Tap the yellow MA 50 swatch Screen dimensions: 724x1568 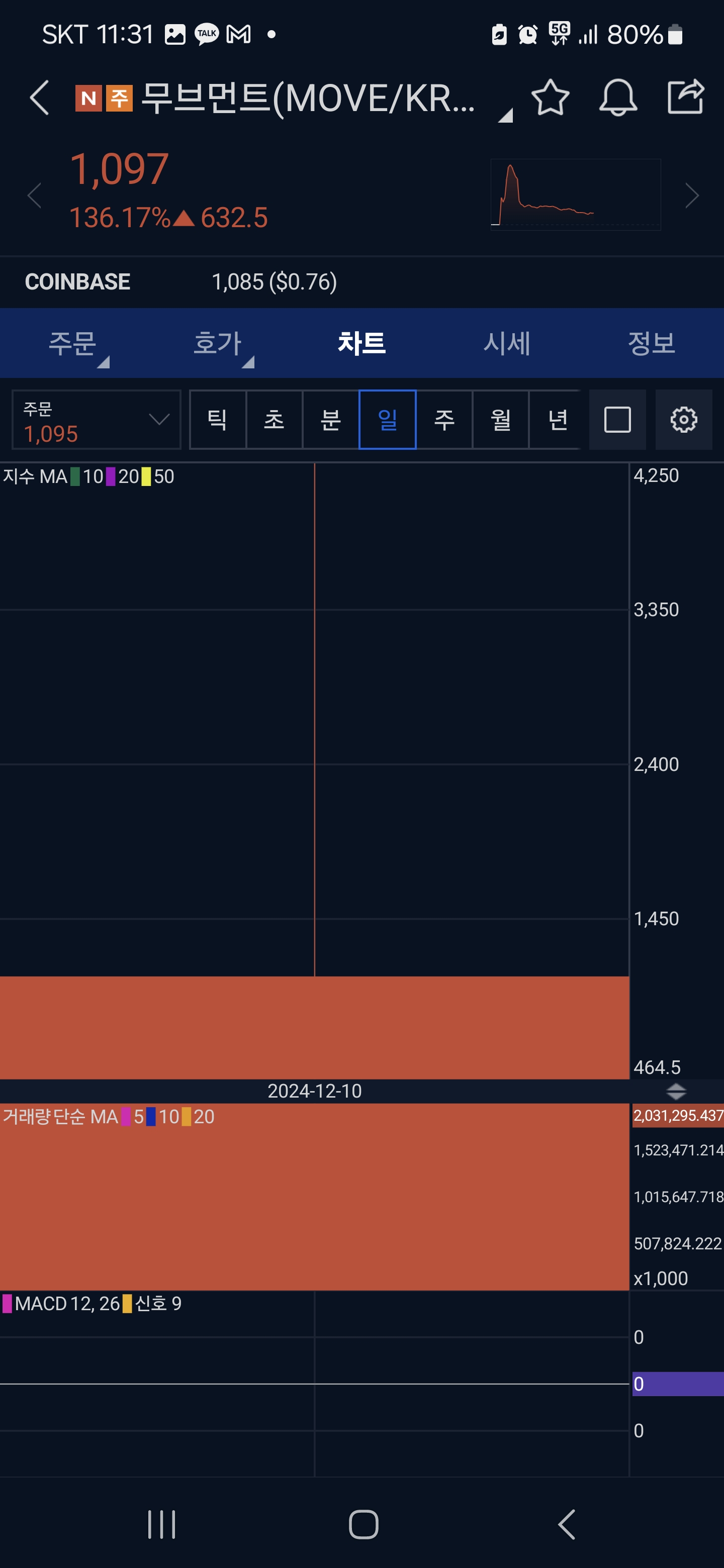coord(146,476)
